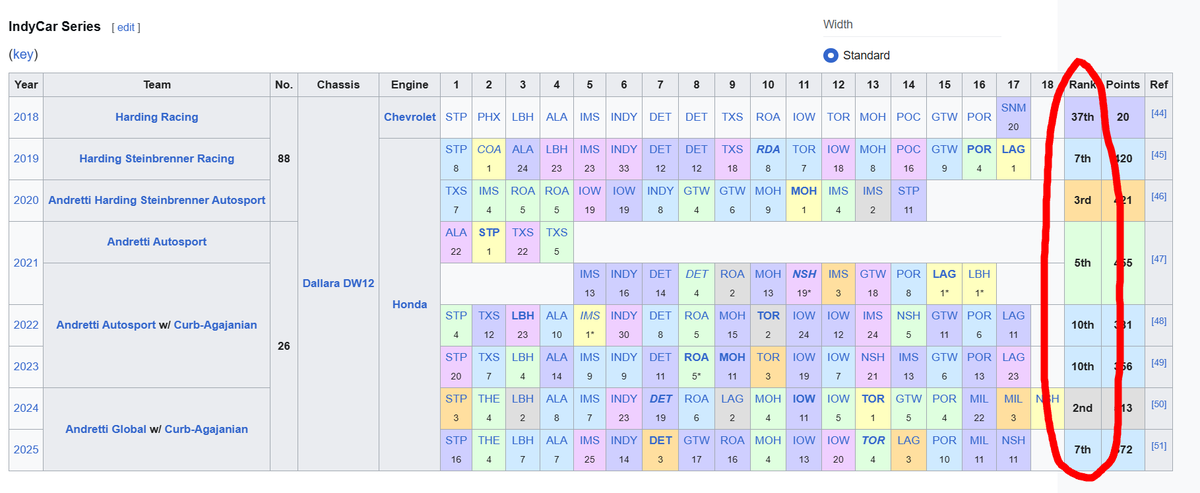Open the NSH race link in 2021 row
Screen dimensions: 1200x493
coord(803,273)
